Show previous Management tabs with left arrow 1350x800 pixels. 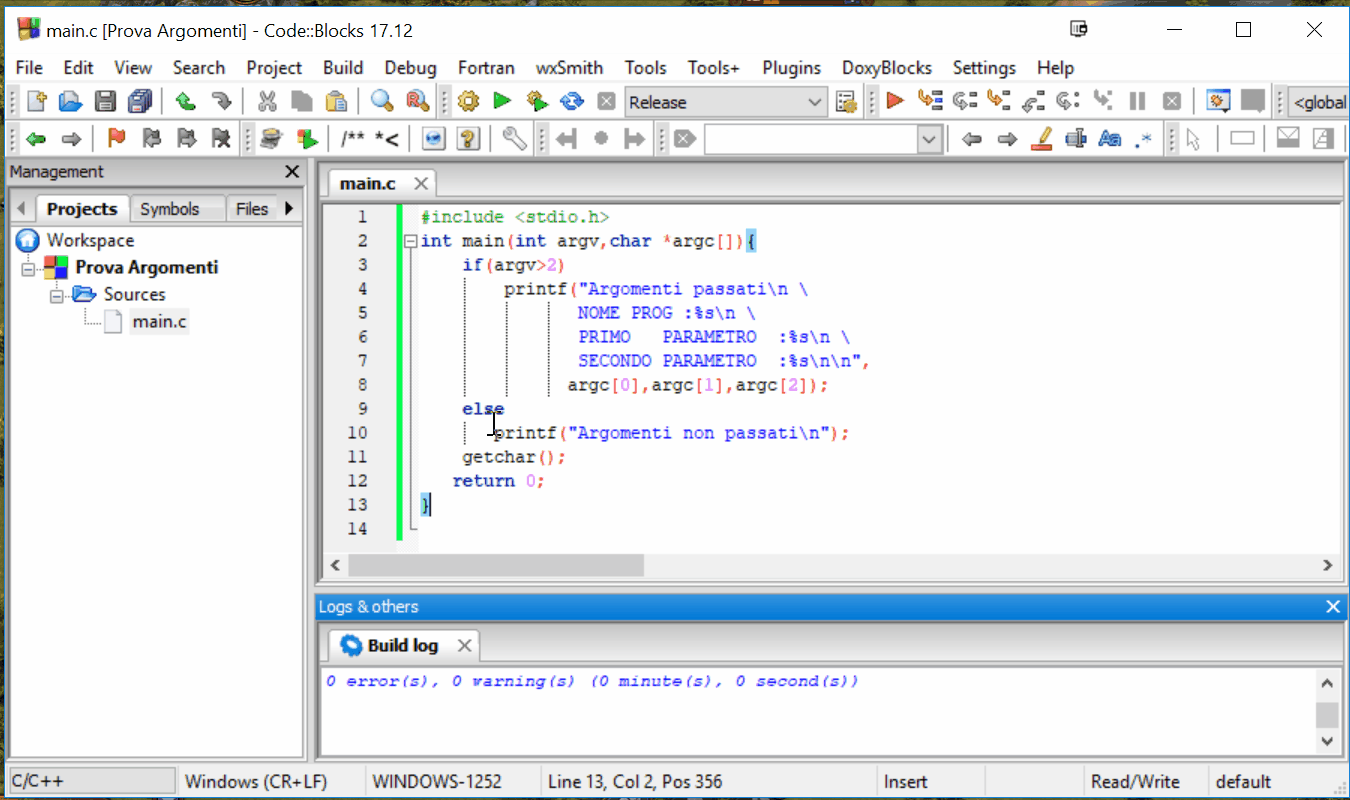click(x=20, y=209)
